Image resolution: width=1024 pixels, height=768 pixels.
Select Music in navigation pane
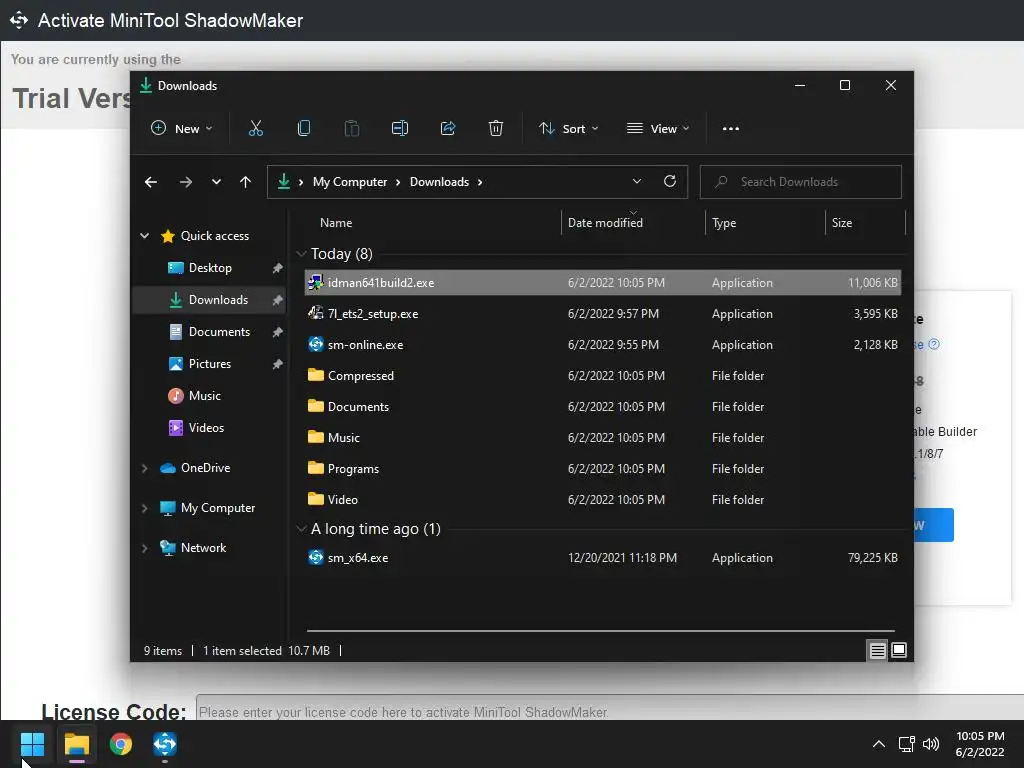coord(210,396)
